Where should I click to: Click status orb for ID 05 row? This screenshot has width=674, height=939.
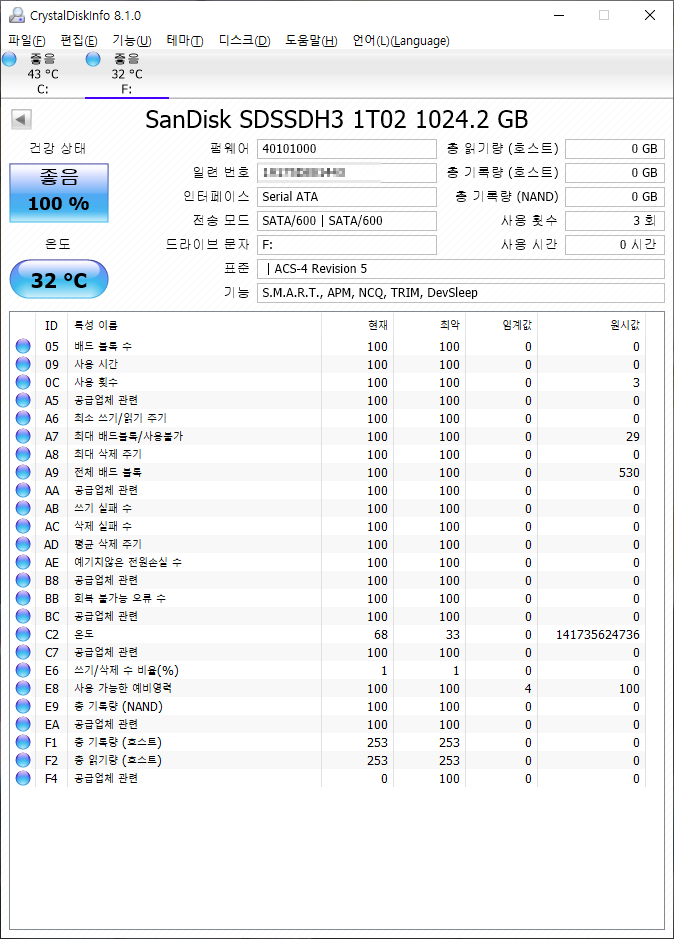[23, 346]
